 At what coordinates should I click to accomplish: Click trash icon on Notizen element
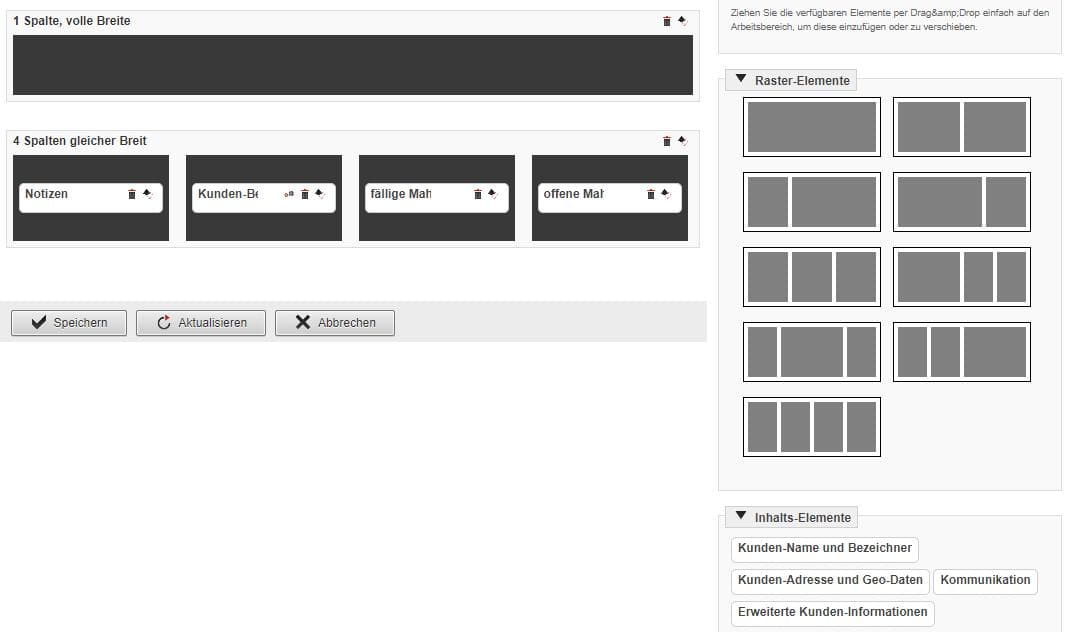(x=132, y=194)
